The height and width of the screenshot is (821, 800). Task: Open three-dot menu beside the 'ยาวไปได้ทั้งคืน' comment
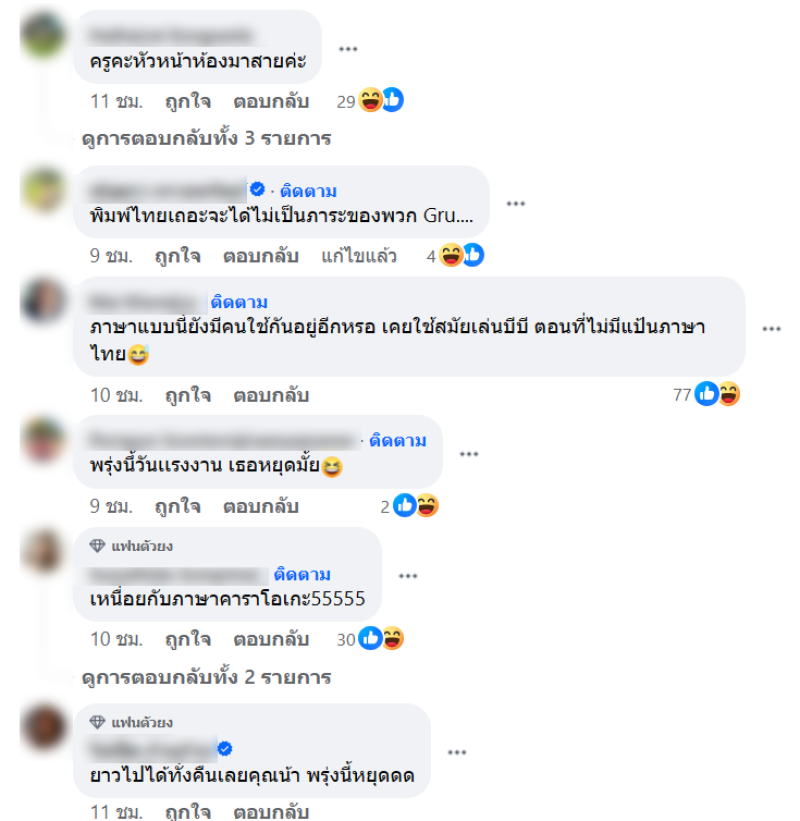tap(457, 752)
